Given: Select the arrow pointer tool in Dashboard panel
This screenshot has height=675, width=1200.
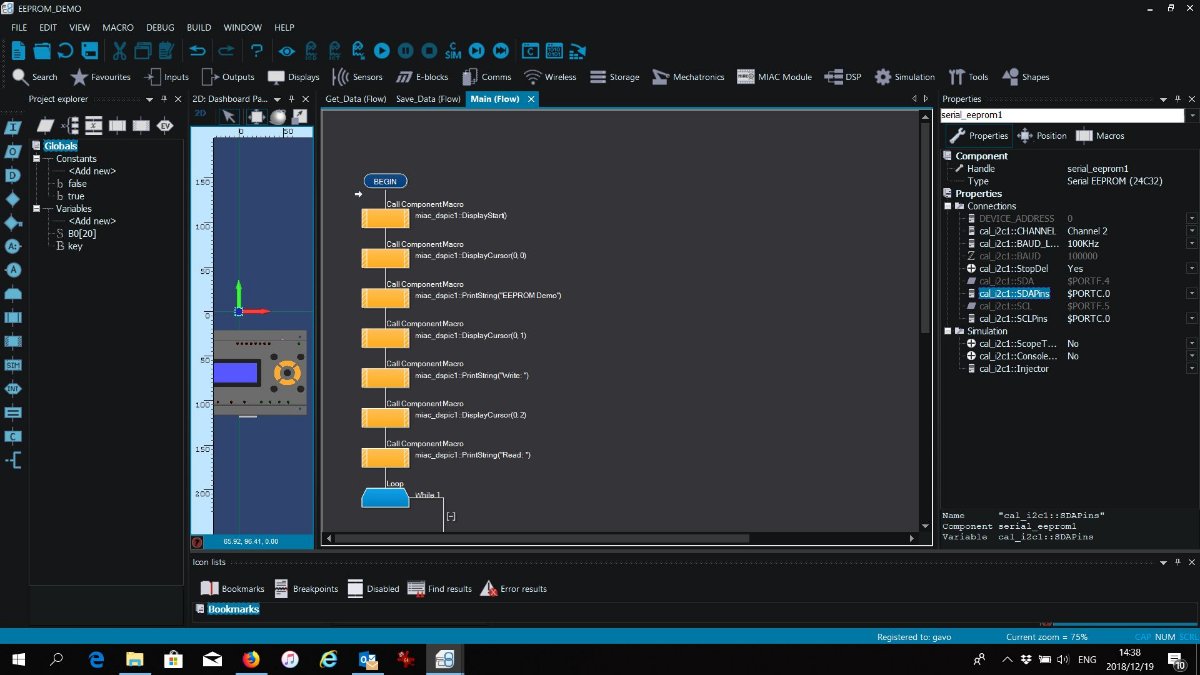Looking at the screenshot, I should (x=228, y=116).
